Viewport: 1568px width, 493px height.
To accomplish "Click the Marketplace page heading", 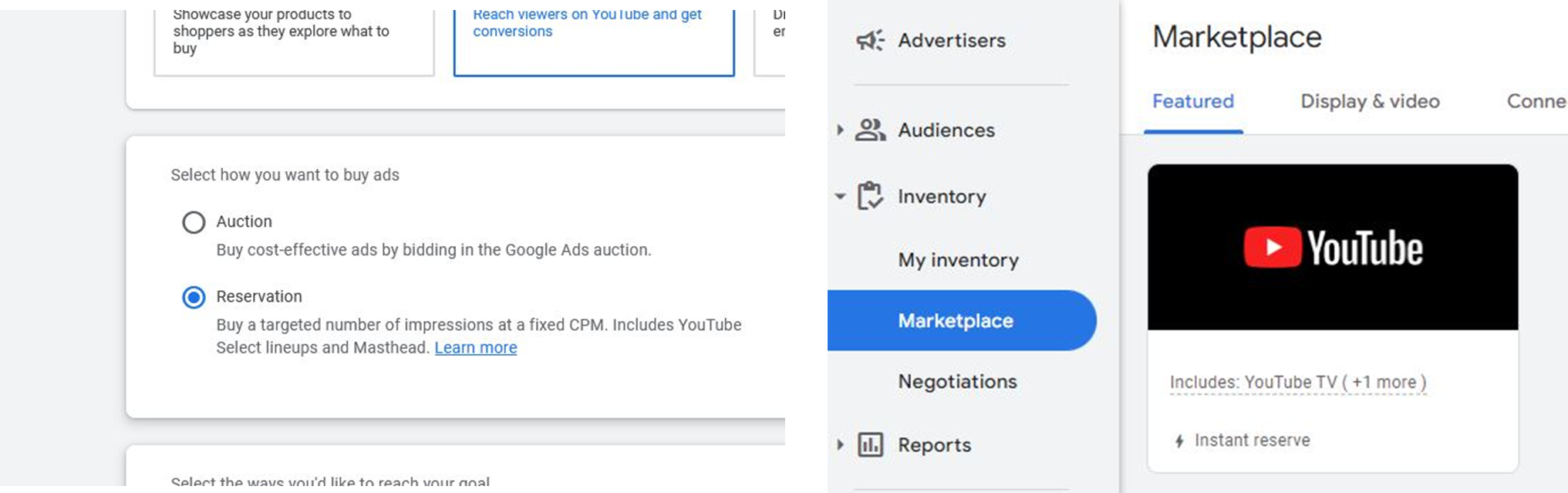I will pyautogui.click(x=1237, y=37).
